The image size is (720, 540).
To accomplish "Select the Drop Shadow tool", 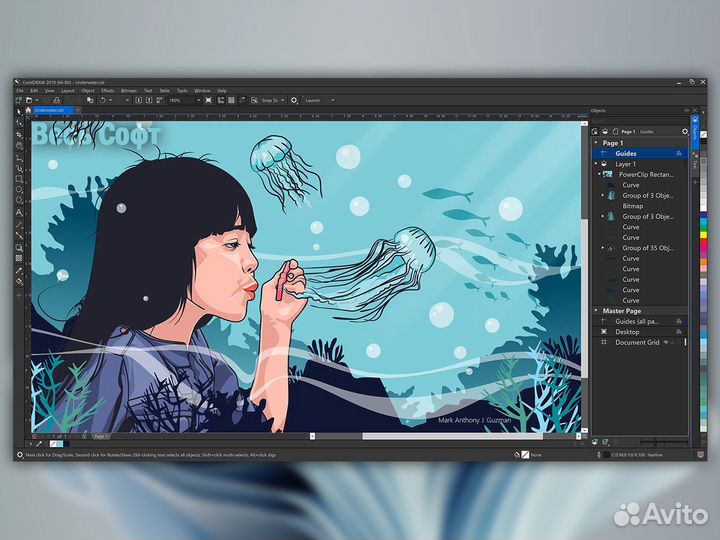I will click(19, 248).
